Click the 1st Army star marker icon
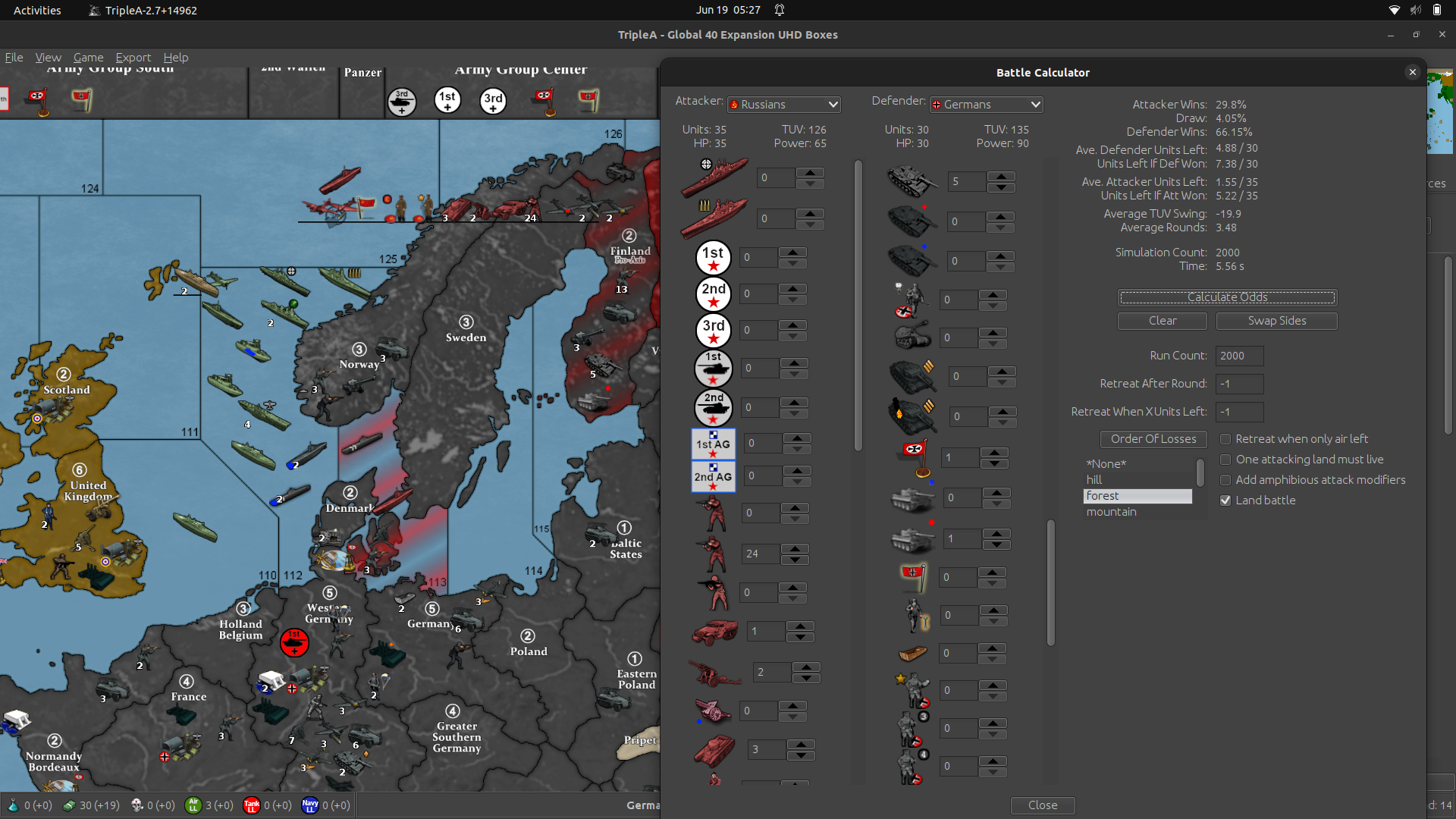This screenshot has width=1456, height=819. (713, 258)
